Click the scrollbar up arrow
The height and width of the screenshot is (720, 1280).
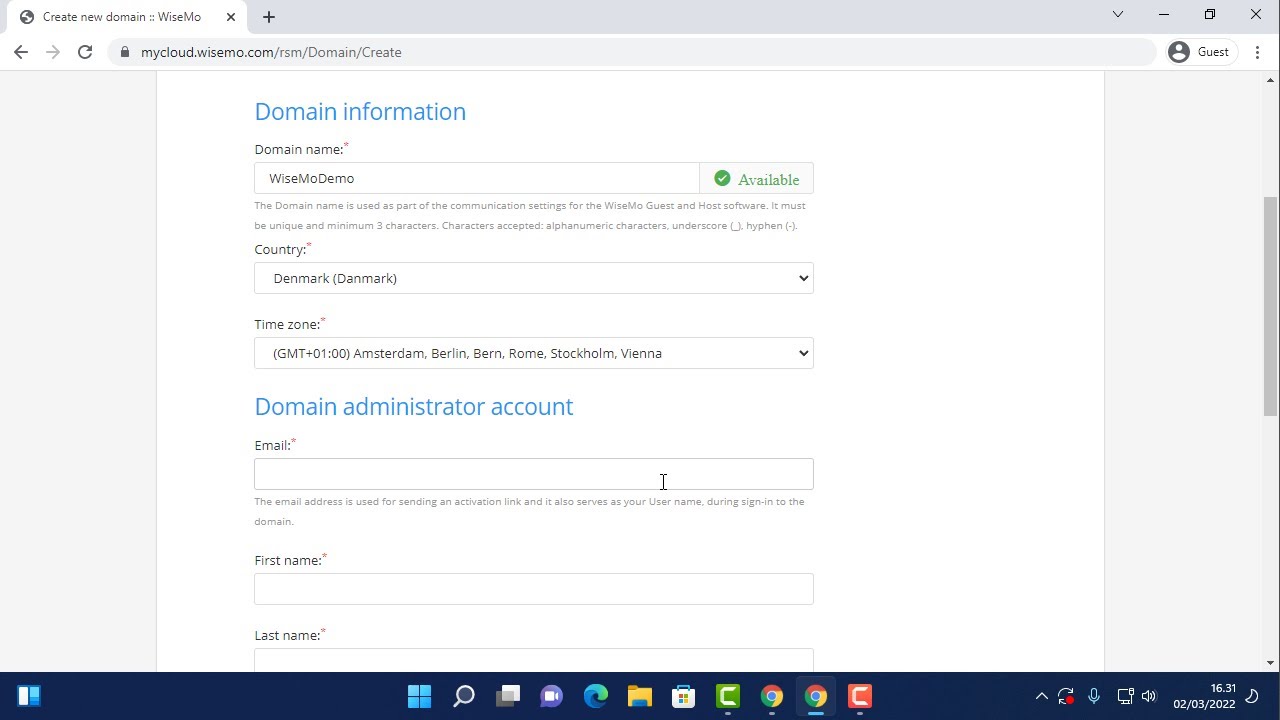(1271, 80)
